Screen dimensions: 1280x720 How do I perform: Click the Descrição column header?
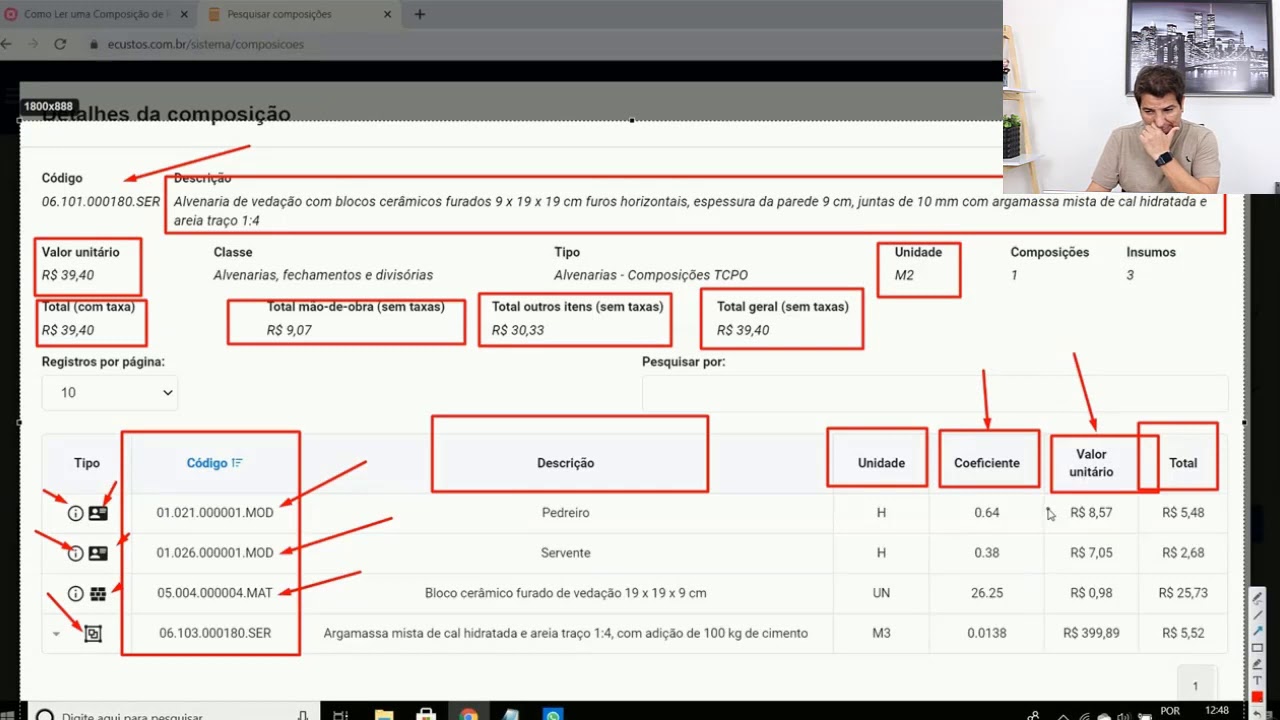coord(566,463)
